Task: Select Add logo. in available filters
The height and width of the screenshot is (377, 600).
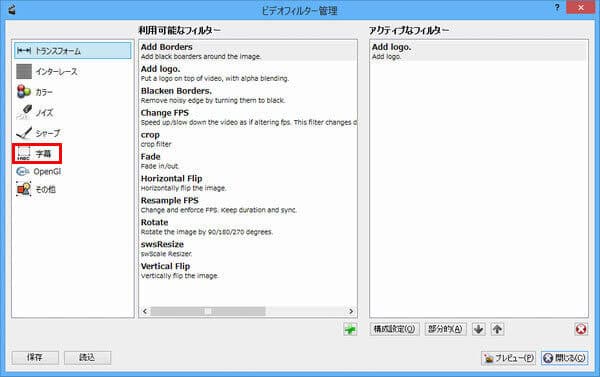Action: point(248,73)
